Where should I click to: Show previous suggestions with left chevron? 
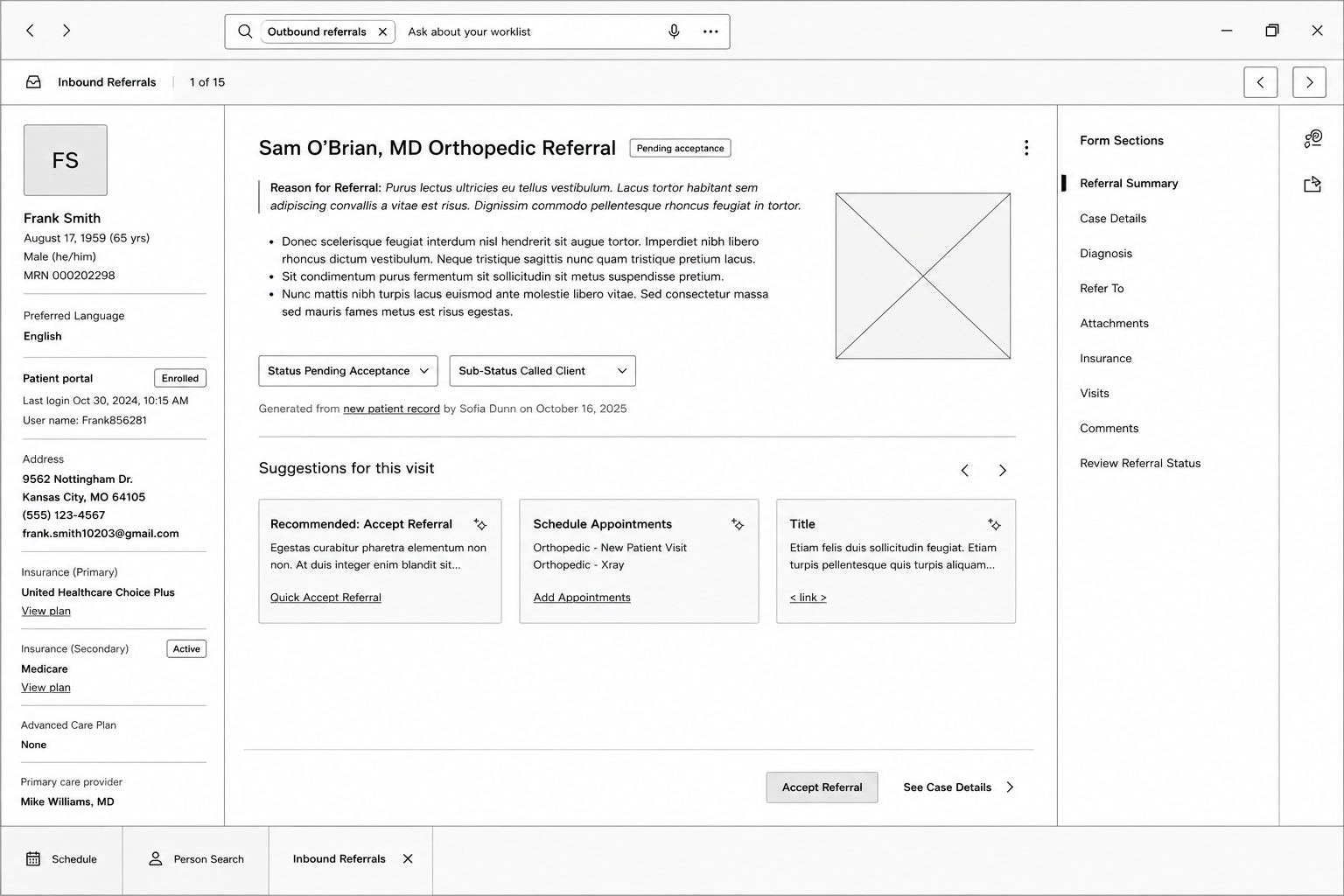click(x=964, y=471)
